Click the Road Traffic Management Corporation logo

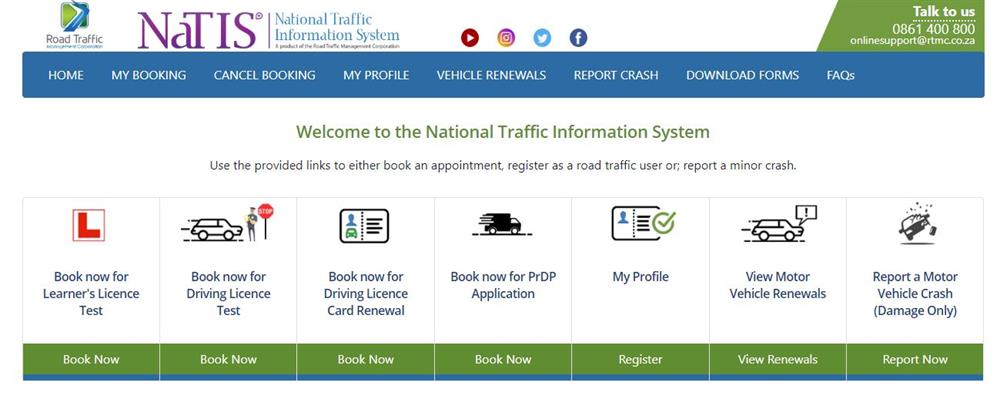[x=75, y=25]
